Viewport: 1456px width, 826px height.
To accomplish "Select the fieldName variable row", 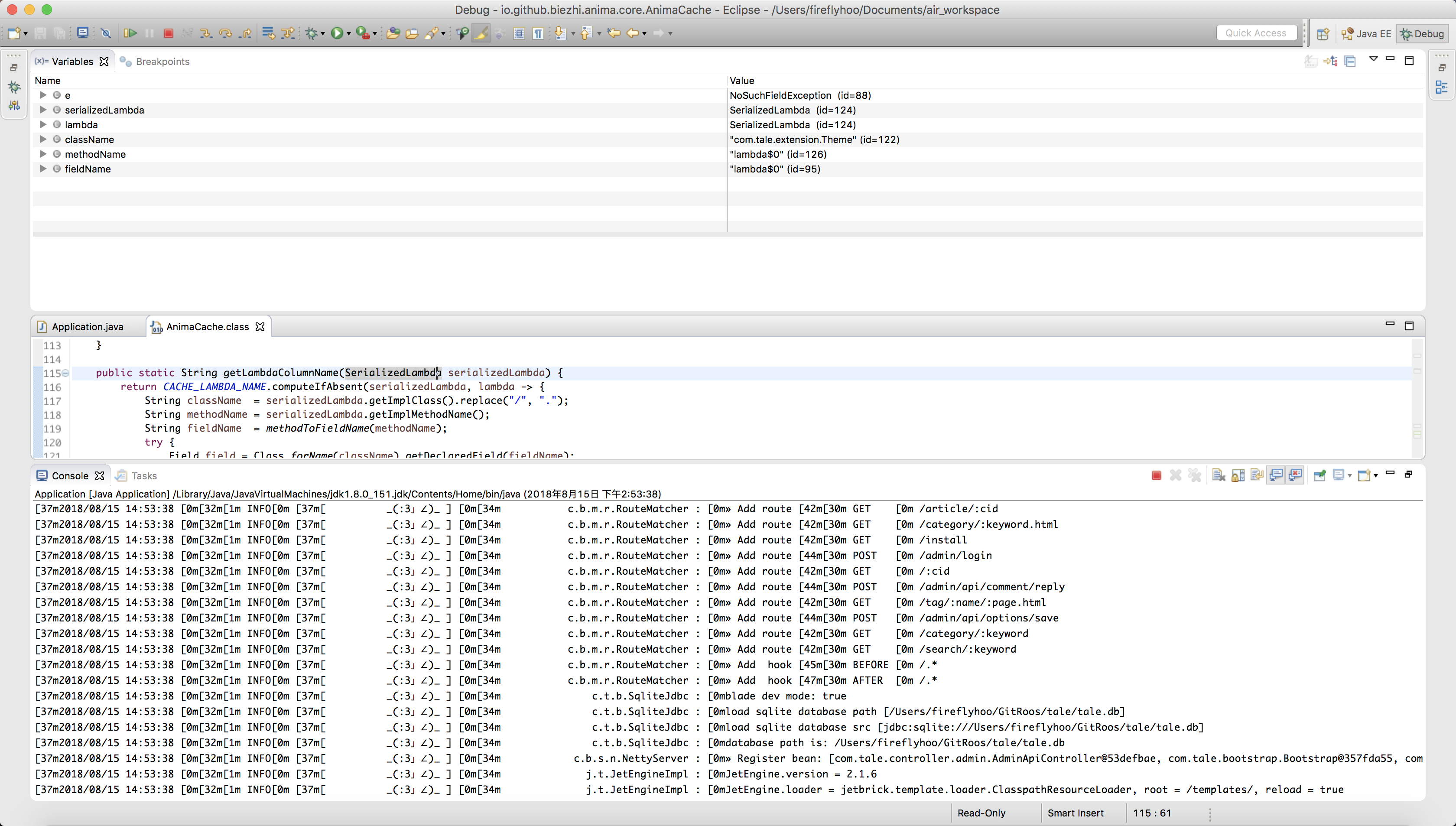I will tap(88, 169).
